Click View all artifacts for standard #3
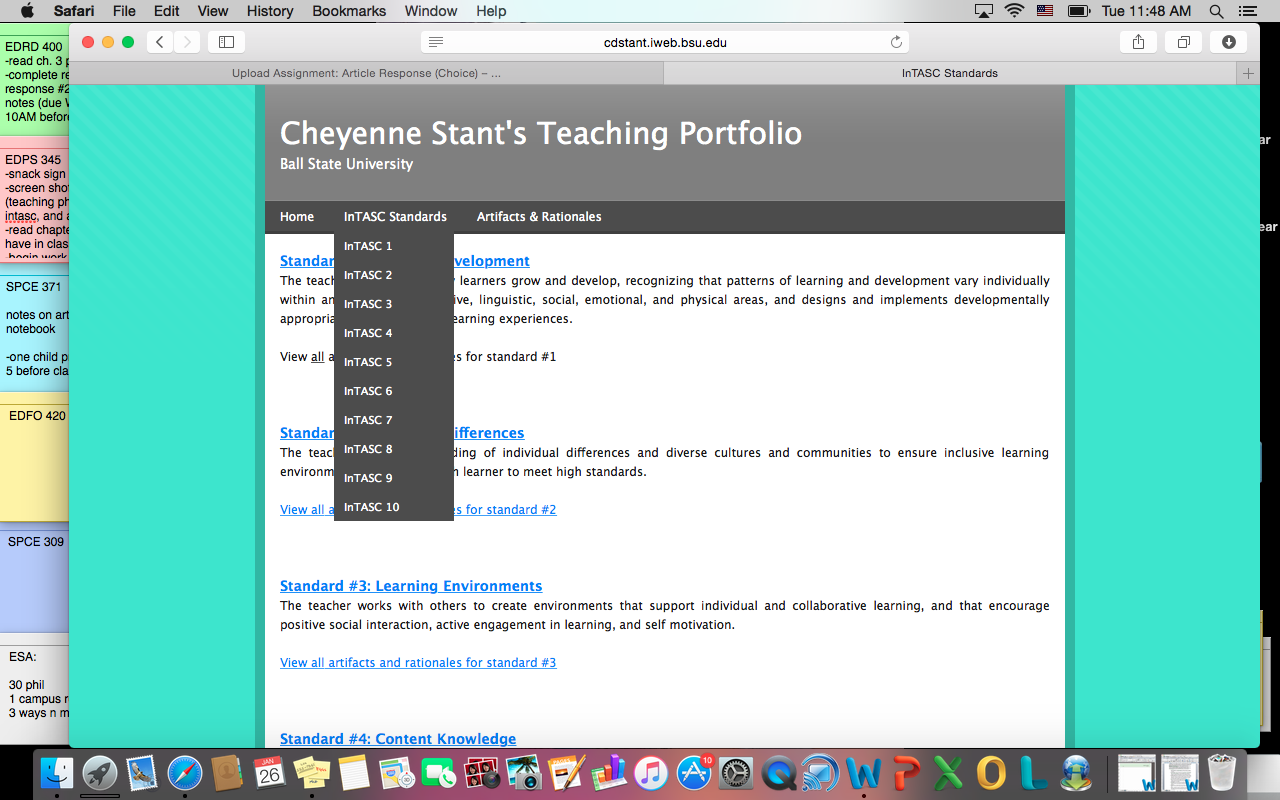The width and height of the screenshot is (1280, 800). tap(418, 663)
